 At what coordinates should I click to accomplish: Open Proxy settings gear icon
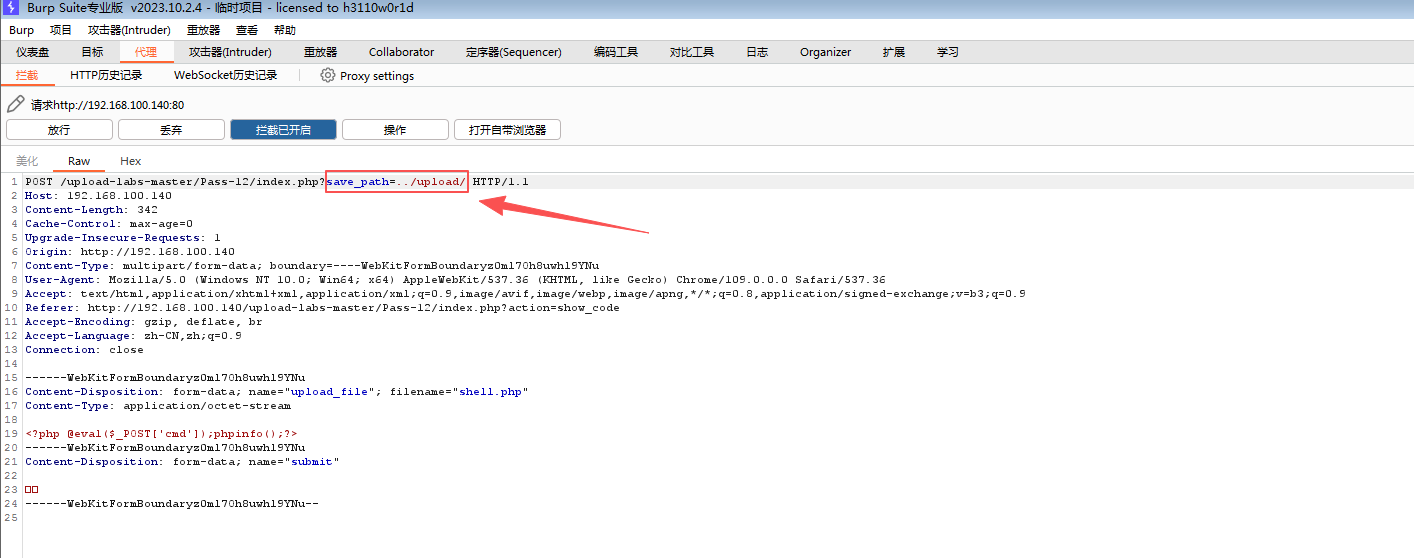click(x=327, y=75)
